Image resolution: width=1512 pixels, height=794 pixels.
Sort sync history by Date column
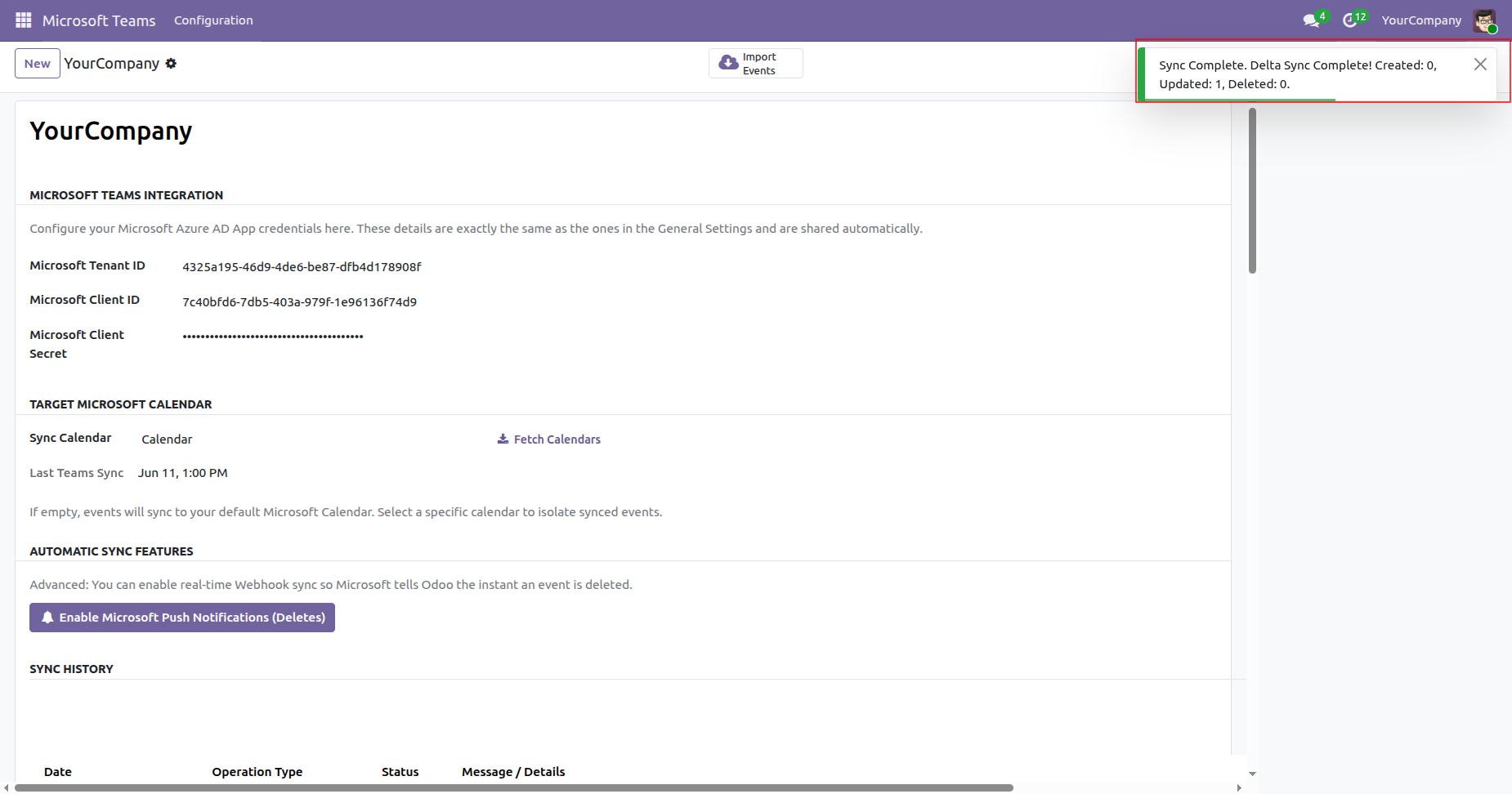[x=58, y=772]
